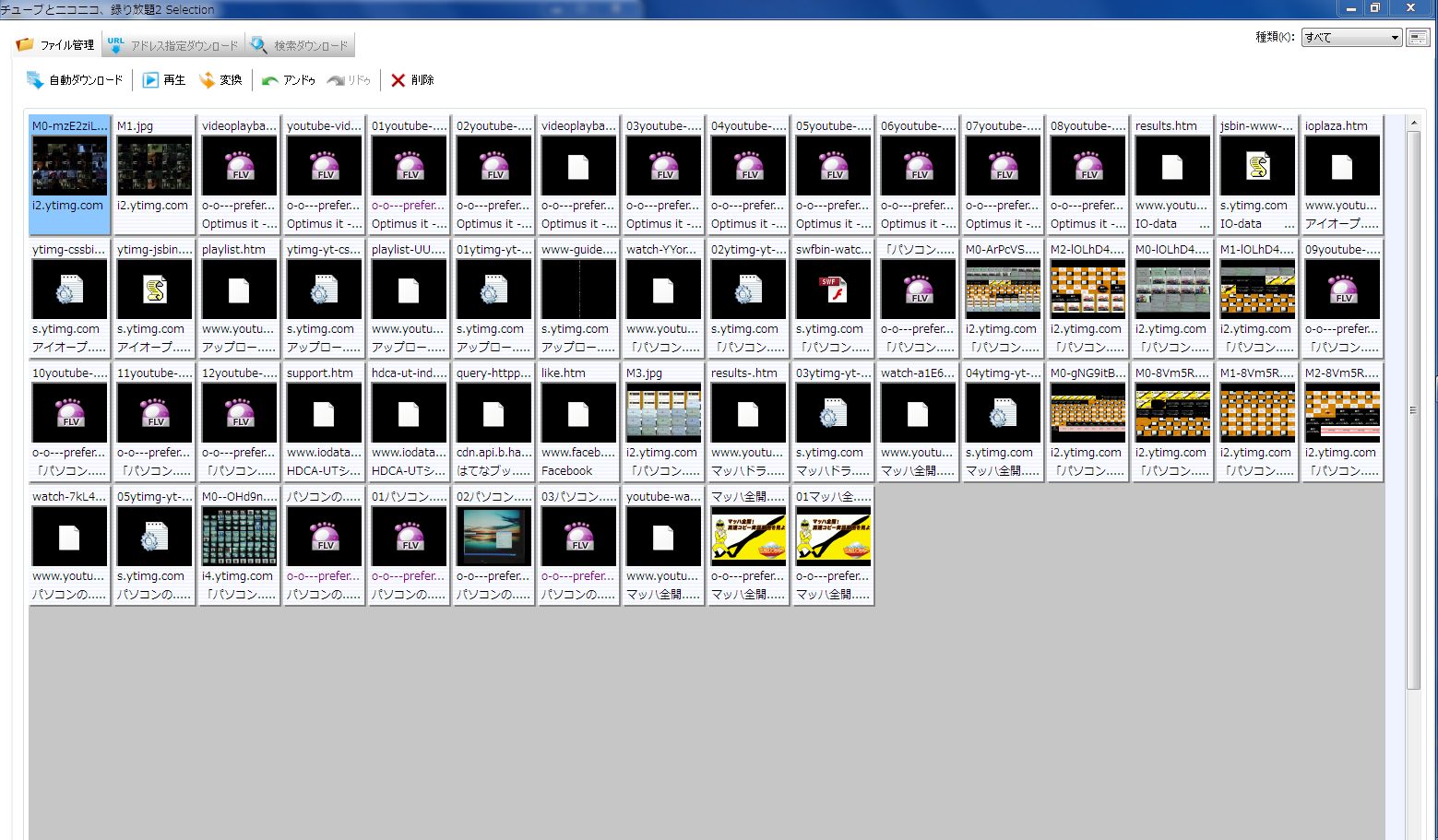This screenshot has height=840, width=1438.
Task: Select the 04youtube-... FLV file icon
Action: click(x=749, y=166)
